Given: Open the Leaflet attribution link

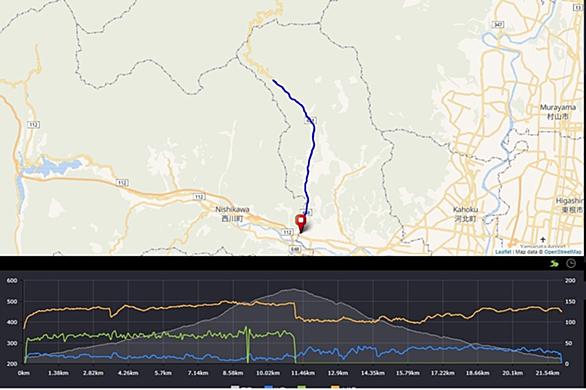Looking at the screenshot, I should [x=503, y=252].
